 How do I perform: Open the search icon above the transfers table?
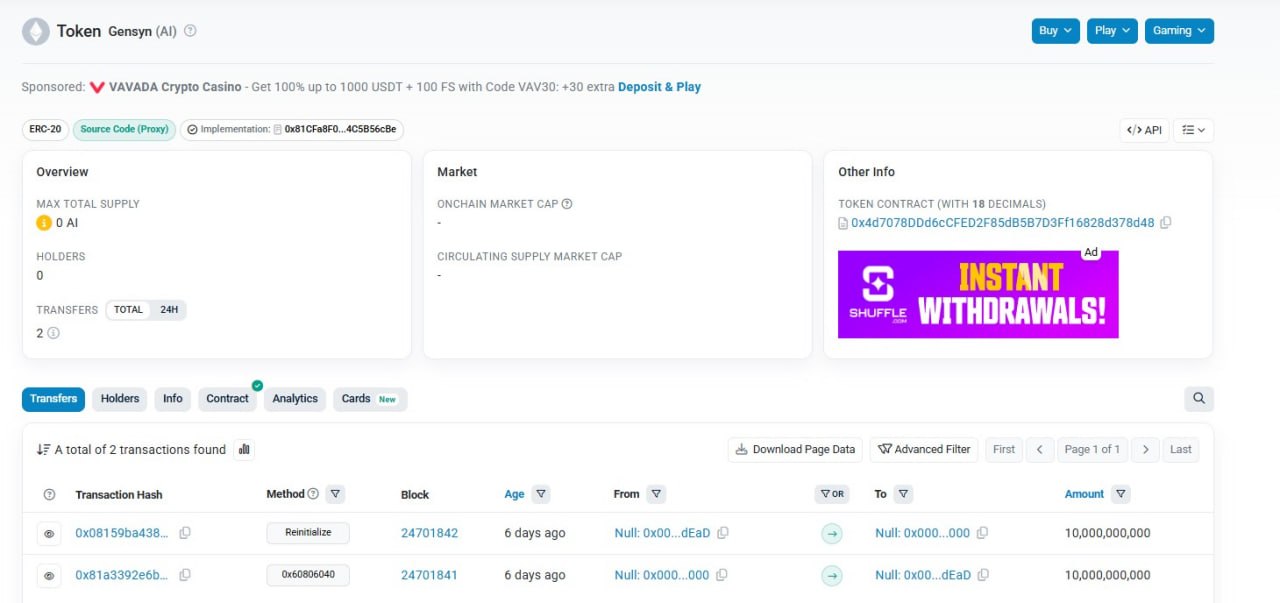[x=1199, y=399]
